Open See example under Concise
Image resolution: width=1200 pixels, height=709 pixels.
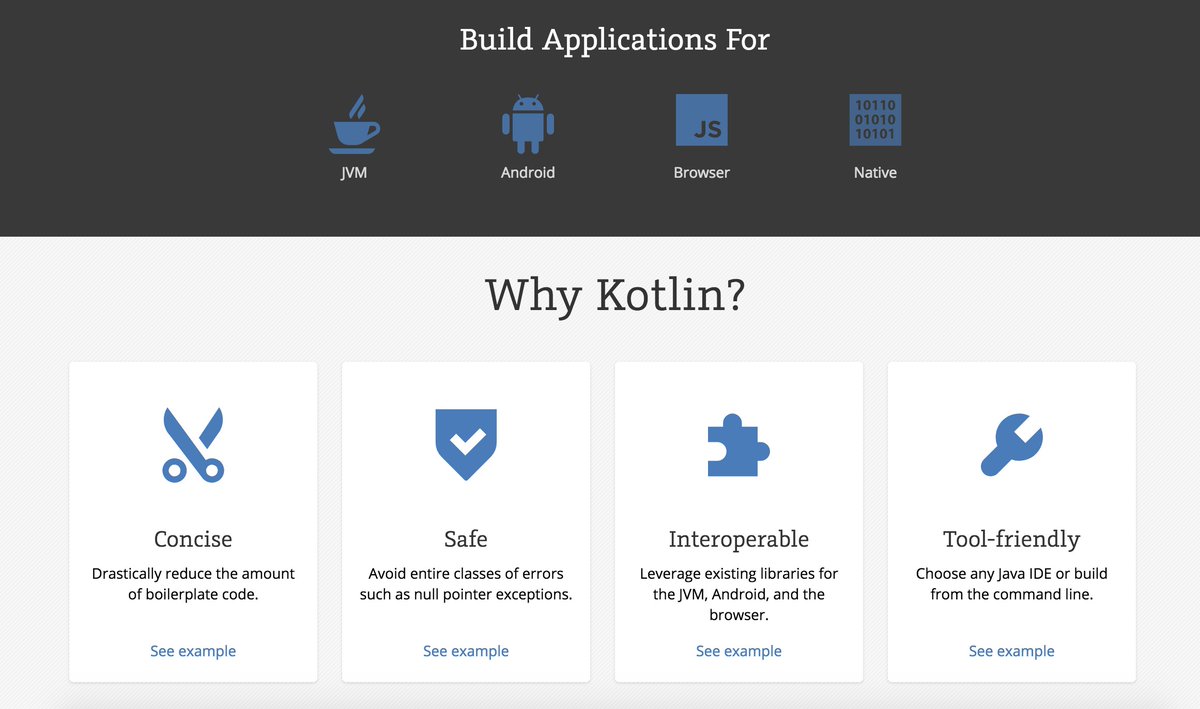coord(193,650)
